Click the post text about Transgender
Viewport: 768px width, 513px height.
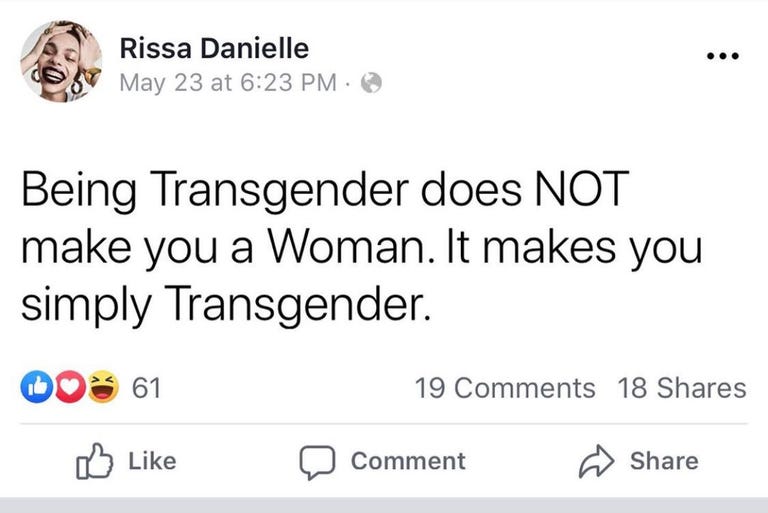pos(361,247)
